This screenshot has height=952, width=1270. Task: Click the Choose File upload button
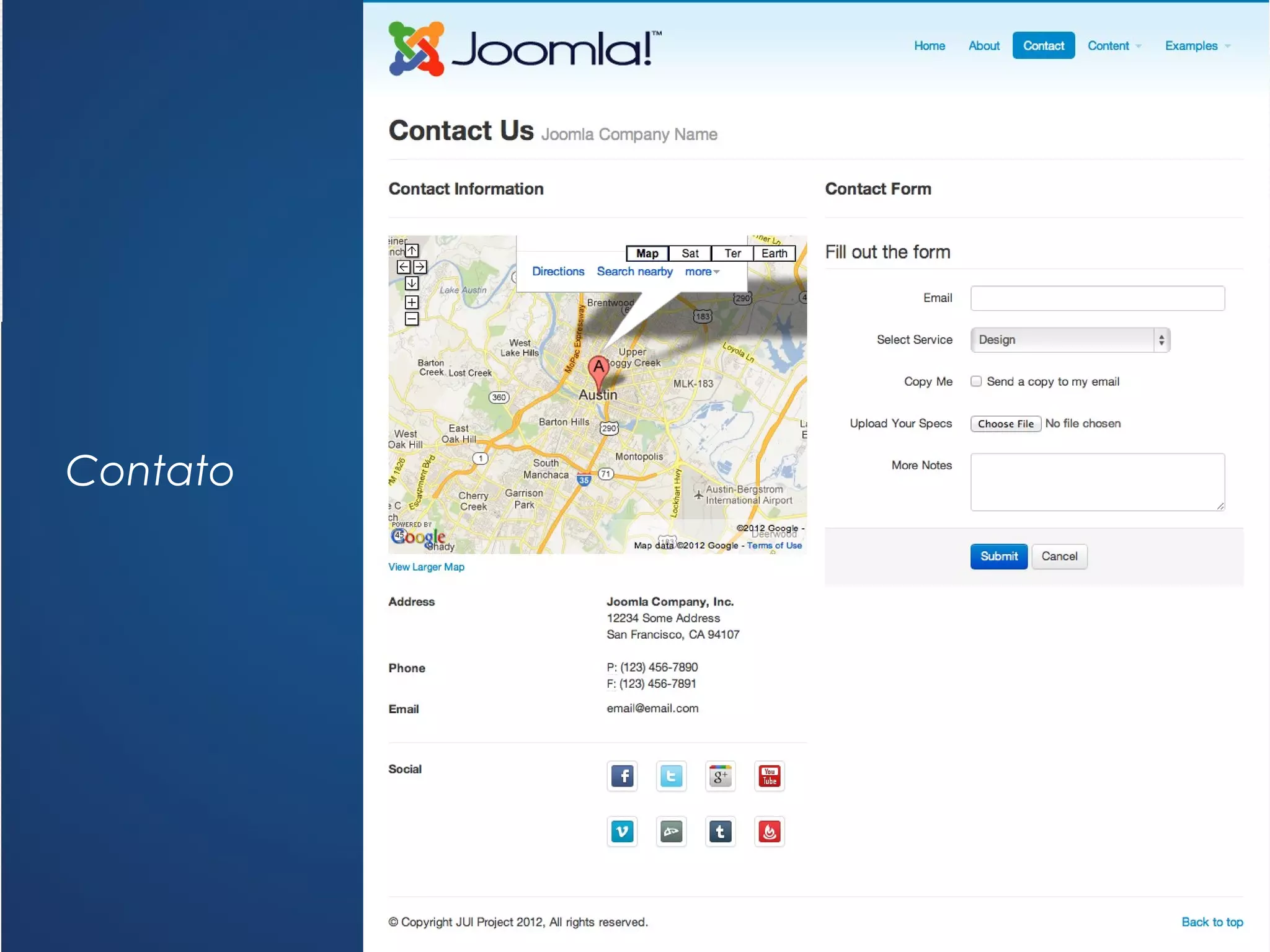point(1005,424)
